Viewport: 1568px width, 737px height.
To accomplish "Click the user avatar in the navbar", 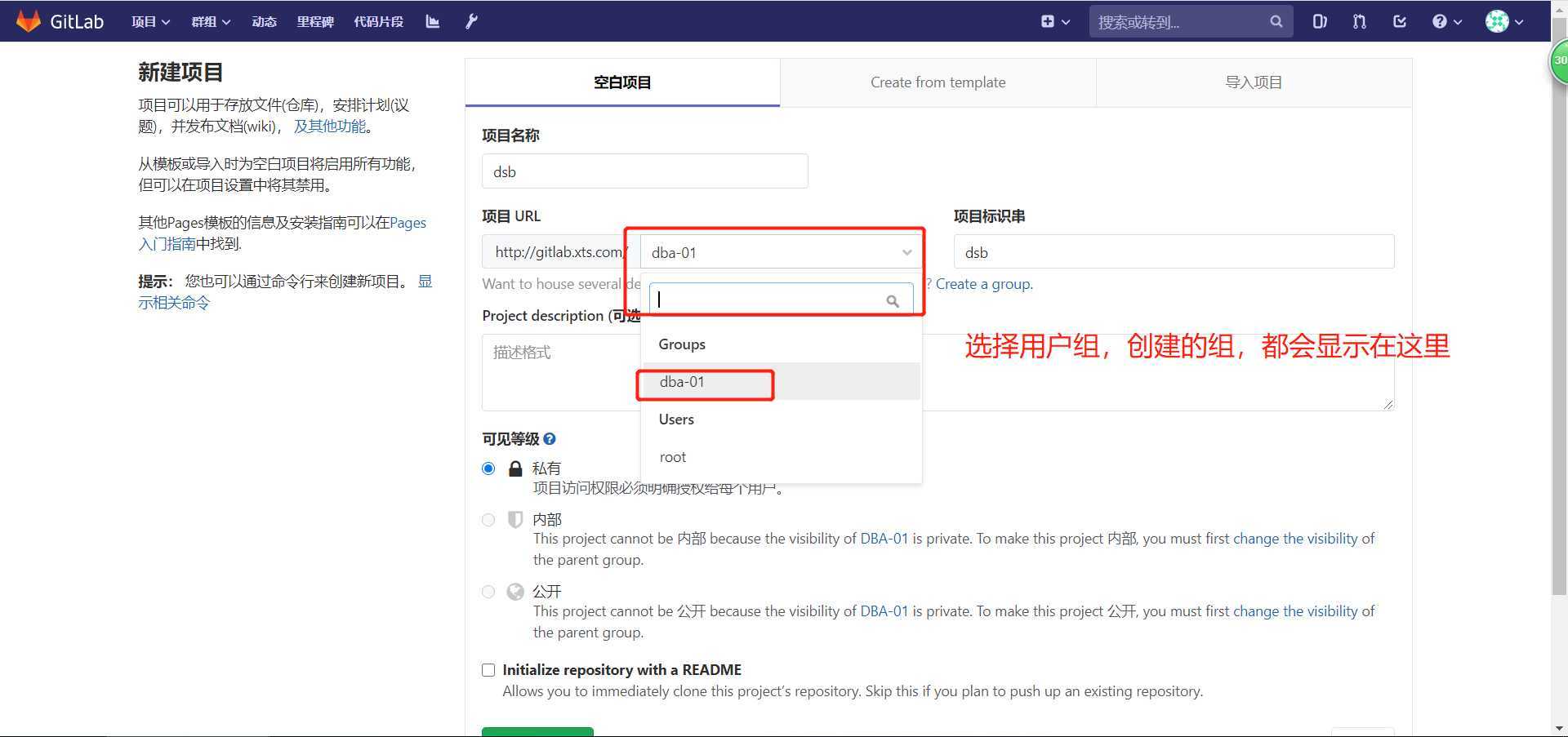I will [x=1497, y=22].
